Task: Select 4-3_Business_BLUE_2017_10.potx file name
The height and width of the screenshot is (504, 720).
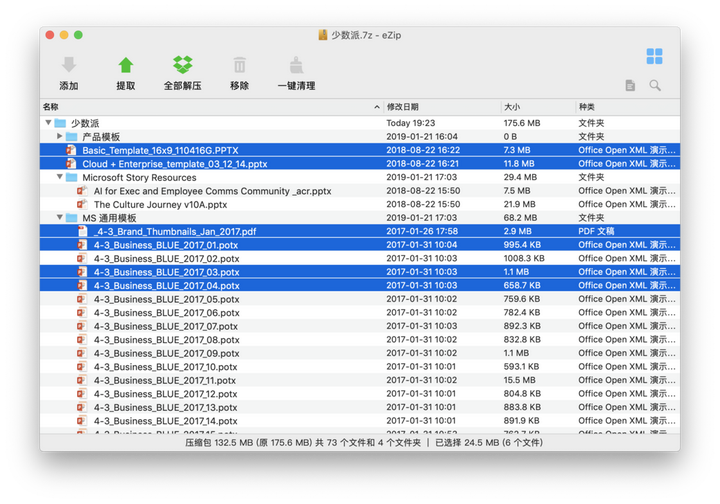Action: pos(165,367)
